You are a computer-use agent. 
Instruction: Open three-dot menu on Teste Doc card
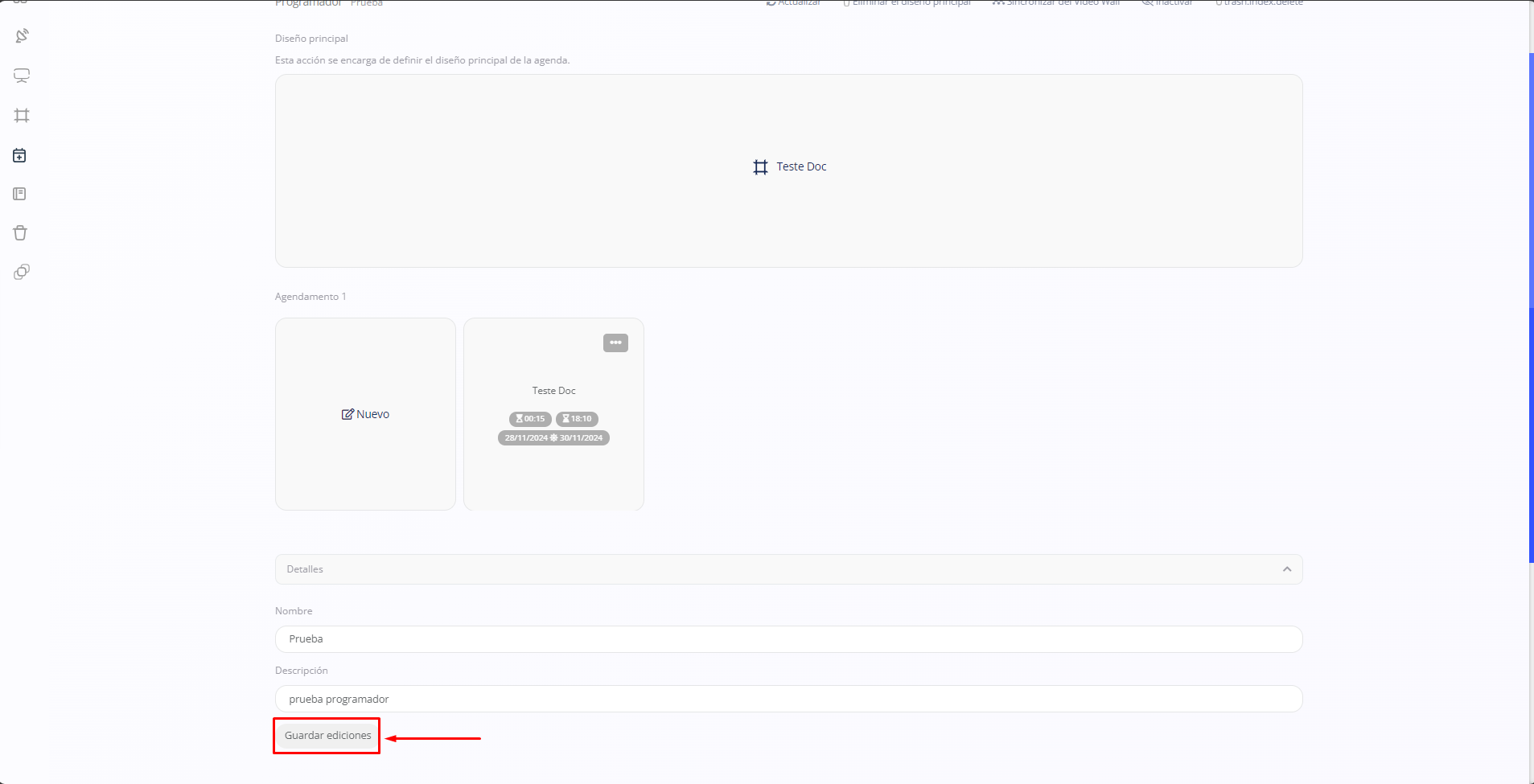pyautogui.click(x=615, y=343)
